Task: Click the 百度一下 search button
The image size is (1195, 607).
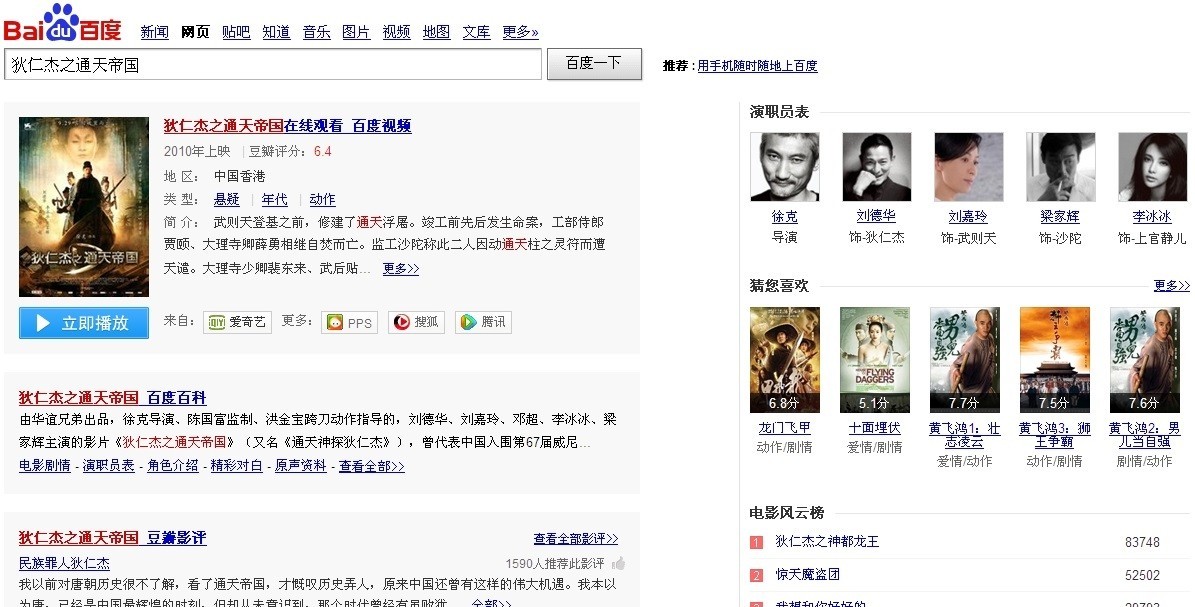Action: (x=594, y=64)
